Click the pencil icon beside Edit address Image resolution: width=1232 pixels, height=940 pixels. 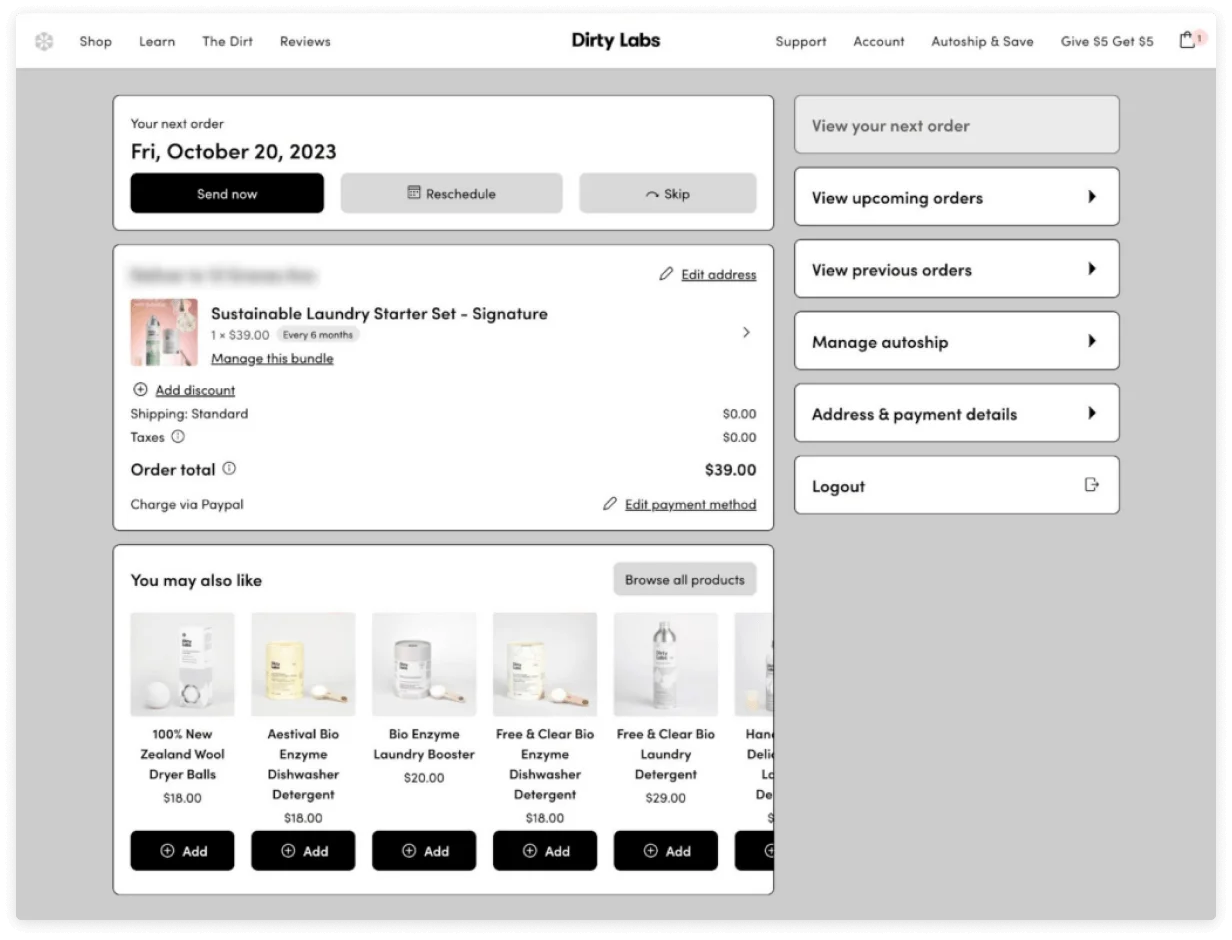[666, 274]
